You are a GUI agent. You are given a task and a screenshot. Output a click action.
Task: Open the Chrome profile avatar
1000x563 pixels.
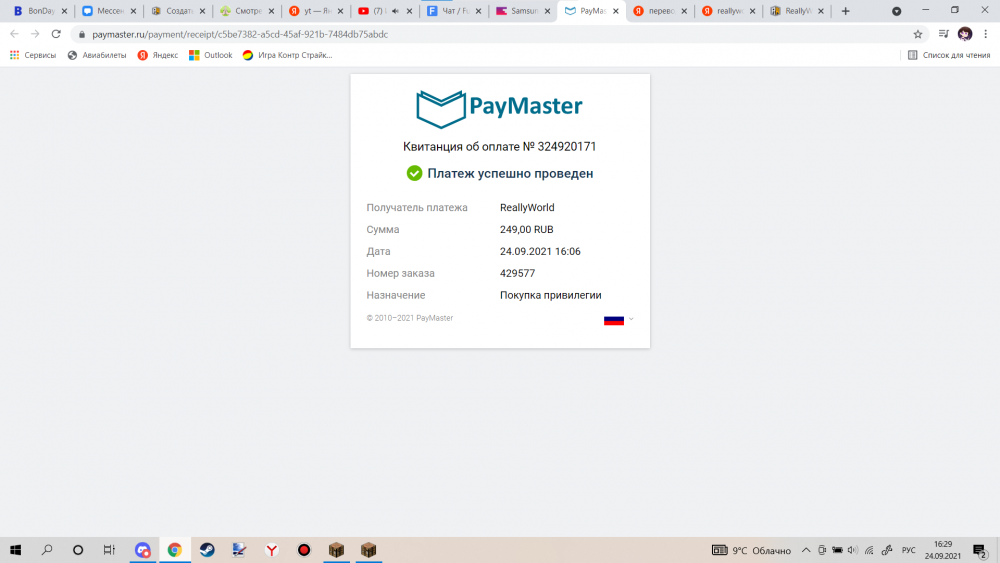pos(965,34)
